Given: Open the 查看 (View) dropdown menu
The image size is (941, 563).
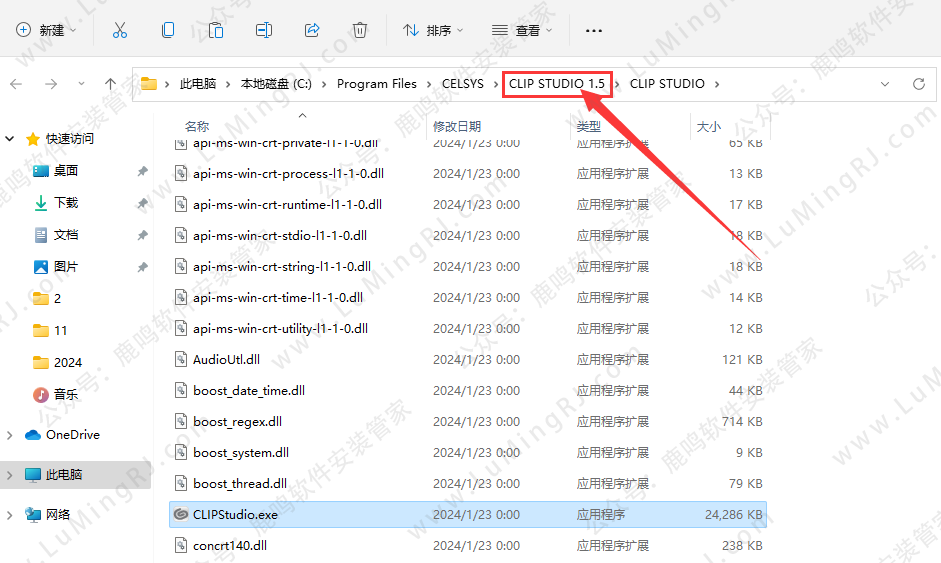Looking at the screenshot, I should [522, 30].
